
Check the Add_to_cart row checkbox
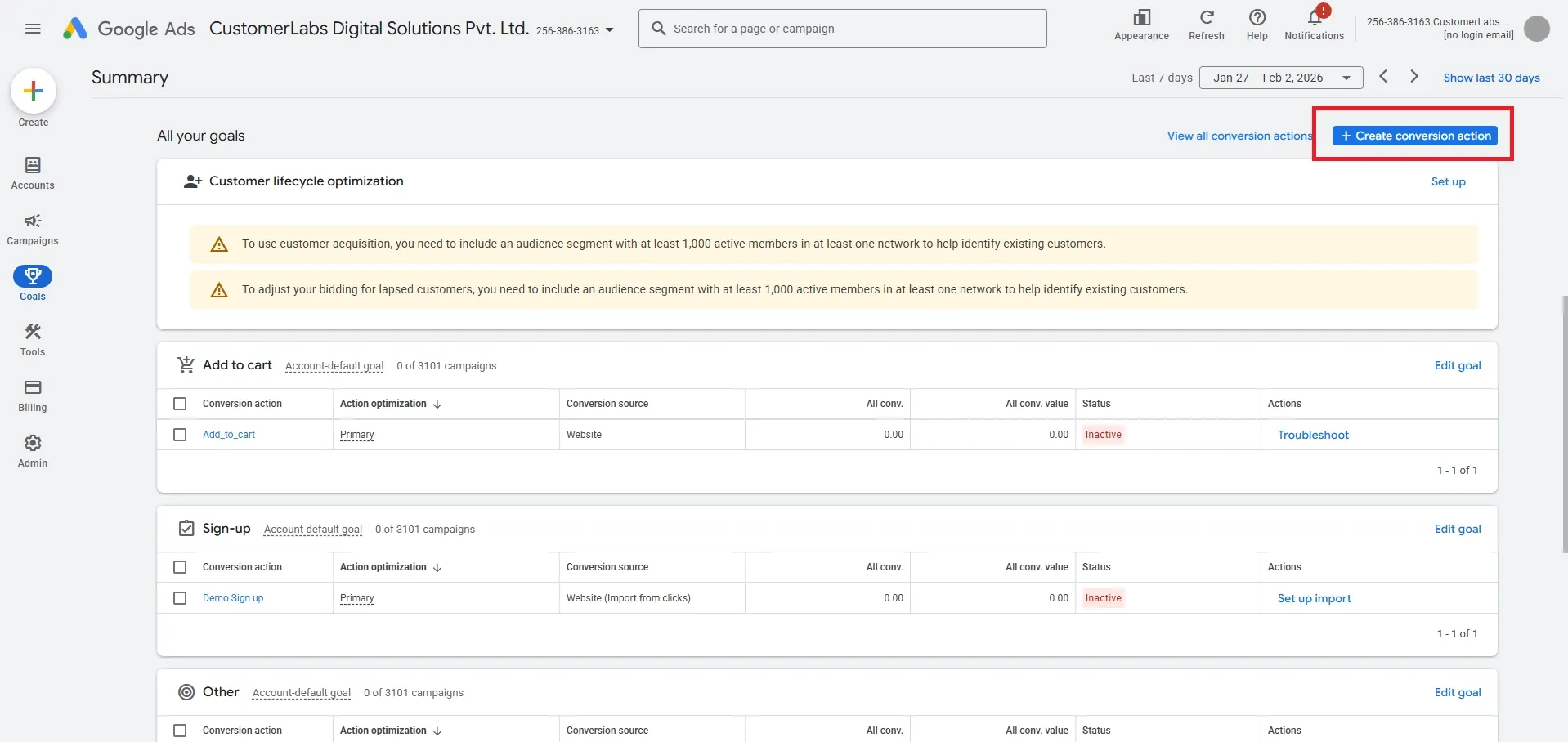tap(180, 435)
